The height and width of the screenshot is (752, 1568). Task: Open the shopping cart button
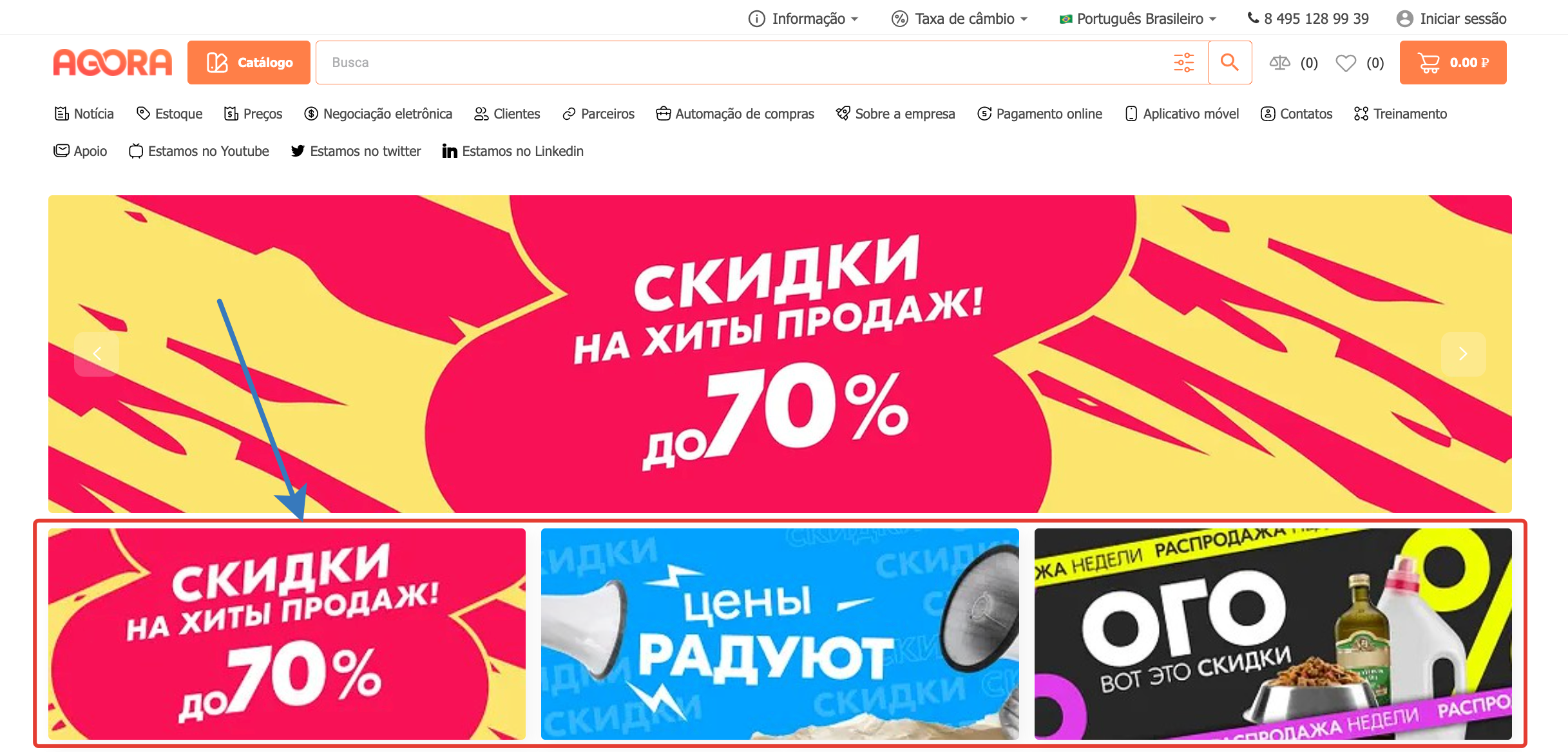1453,63
